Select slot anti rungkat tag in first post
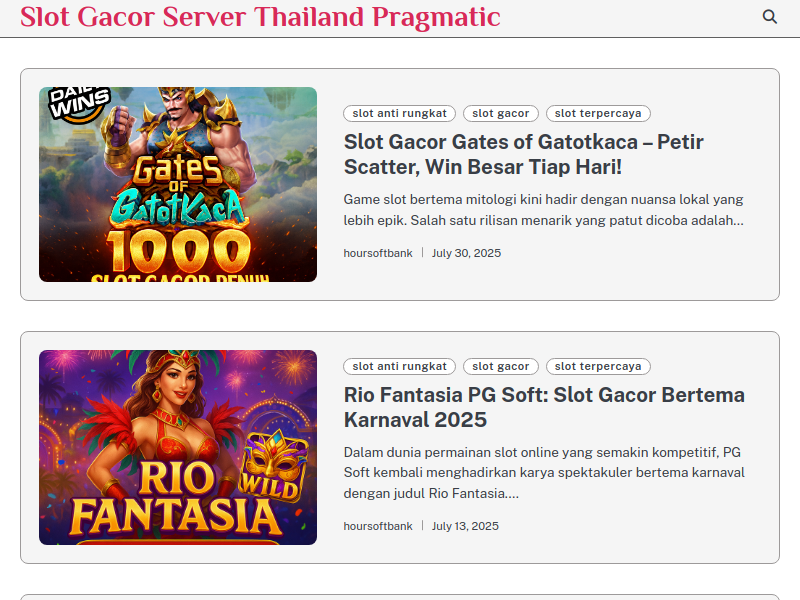Viewport: 800px width, 600px height. point(399,113)
